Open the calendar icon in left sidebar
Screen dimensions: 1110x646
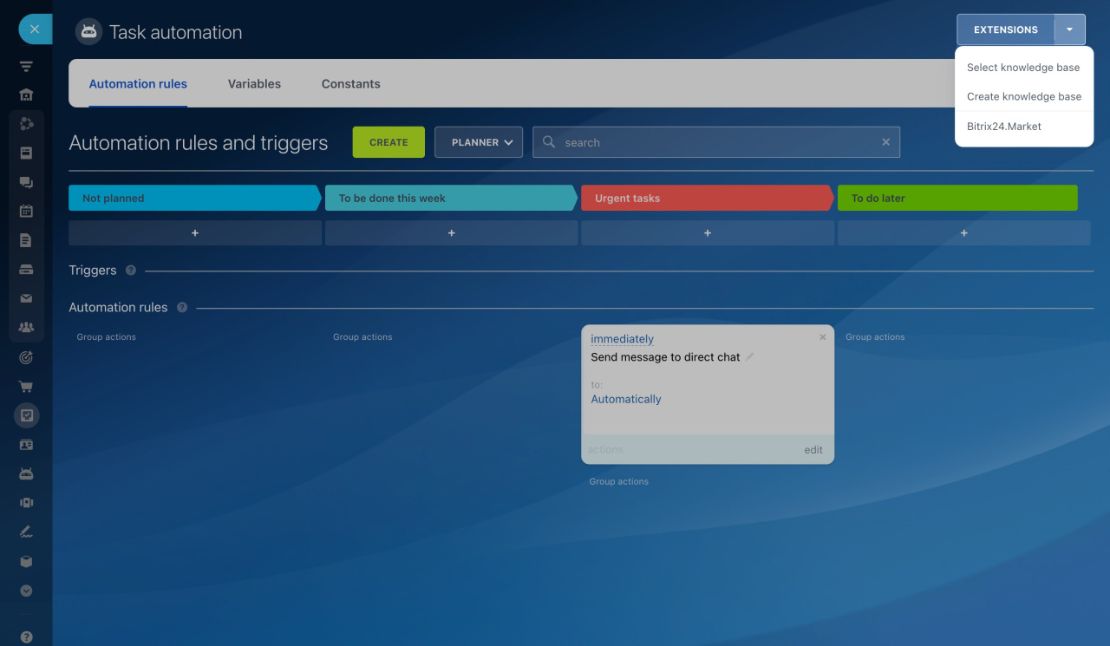click(26, 211)
